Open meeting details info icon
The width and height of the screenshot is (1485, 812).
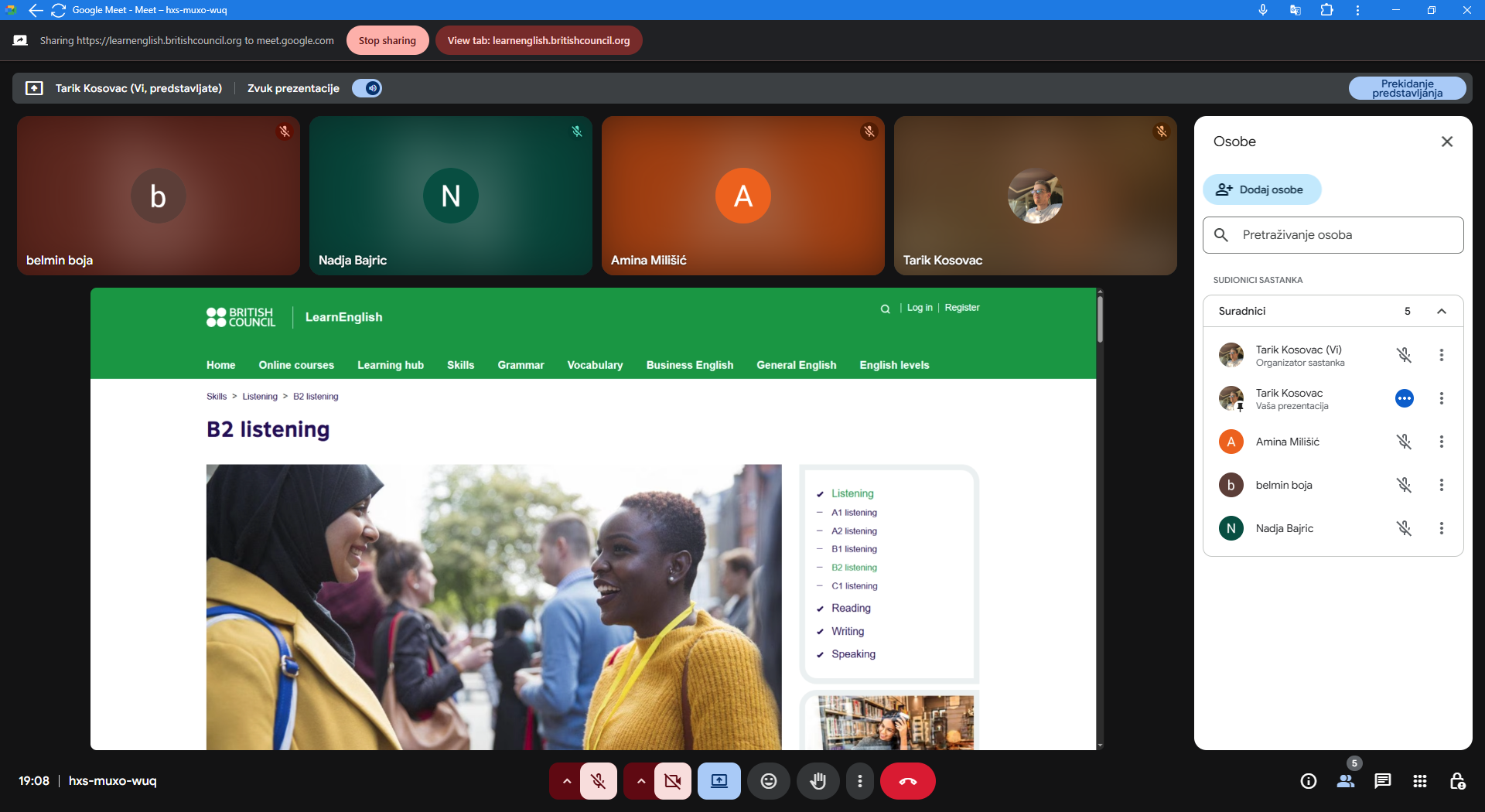click(x=1308, y=781)
